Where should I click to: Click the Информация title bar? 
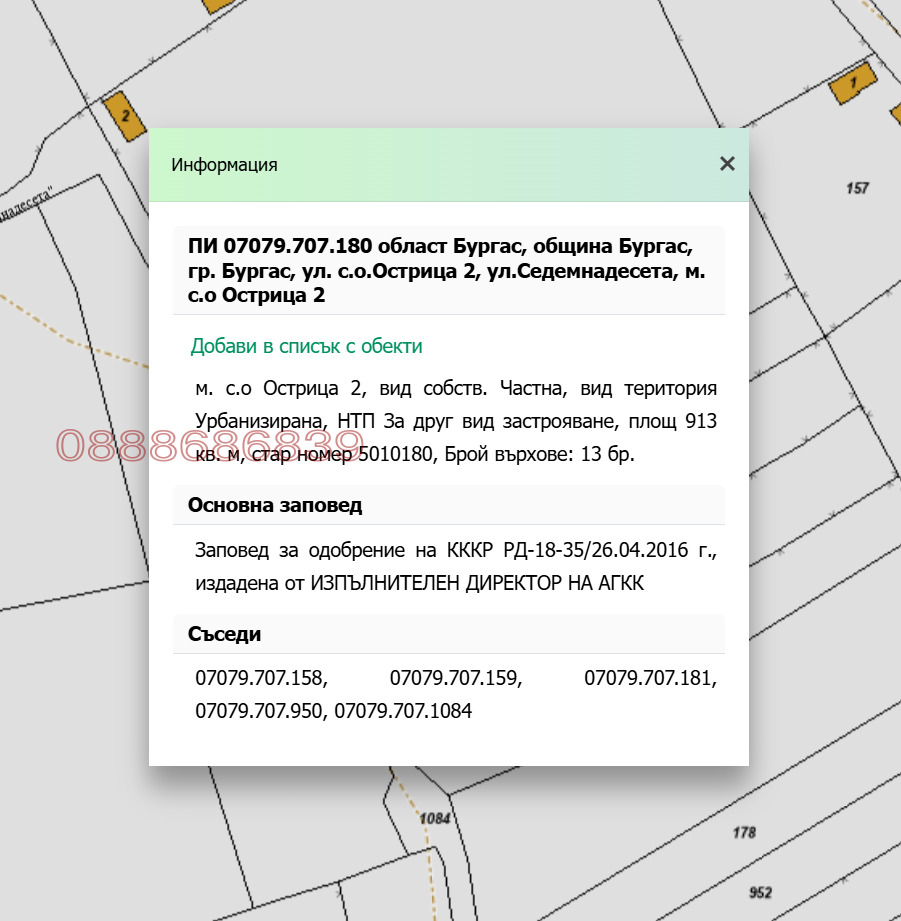click(222, 164)
